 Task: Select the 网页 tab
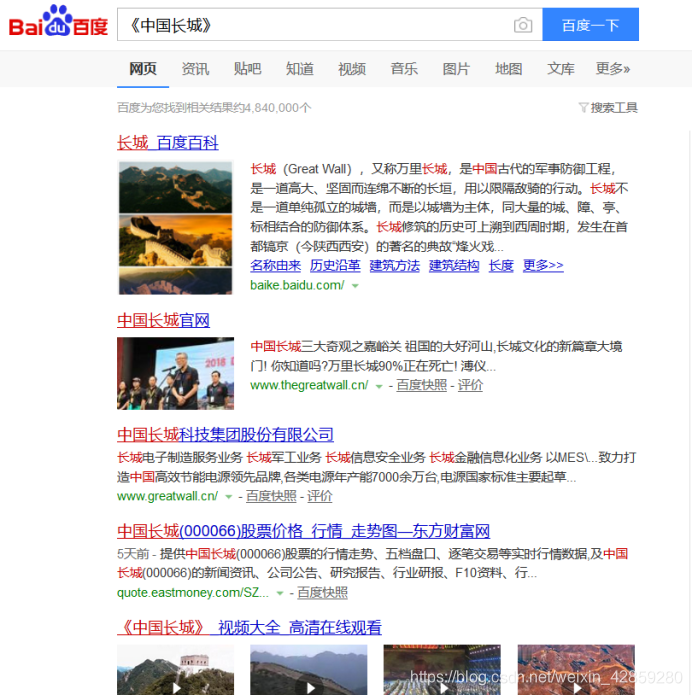click(x=143, y=69)
